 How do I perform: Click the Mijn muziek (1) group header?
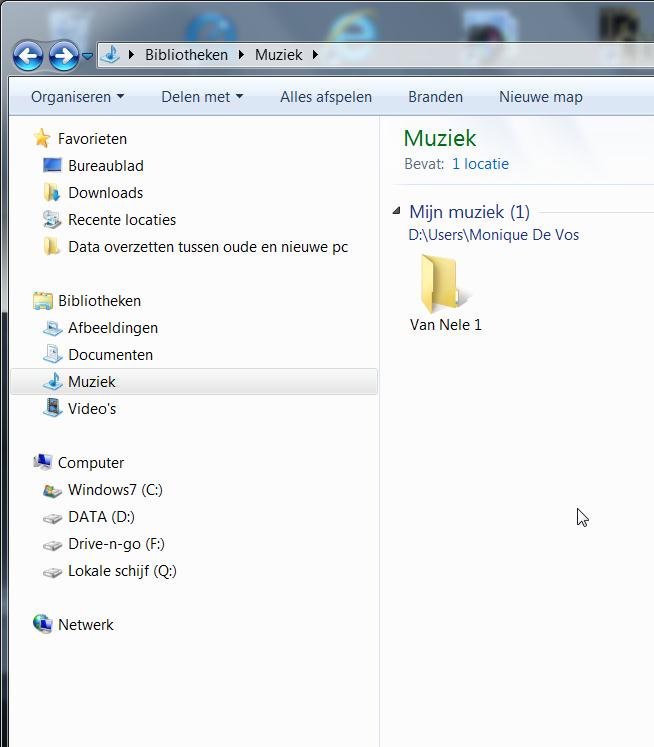pos(469,212)
